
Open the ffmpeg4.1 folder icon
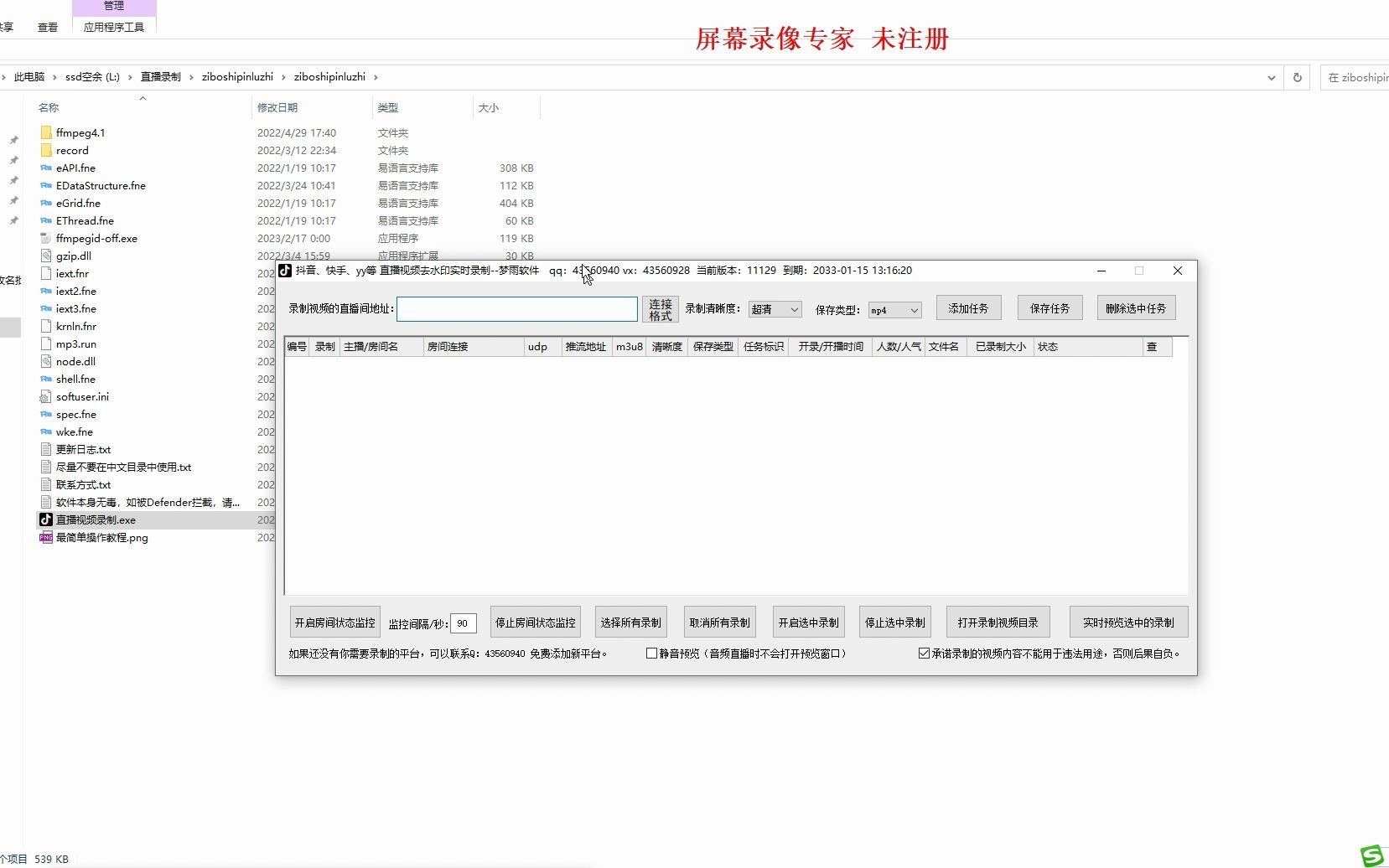pos(46,132)
